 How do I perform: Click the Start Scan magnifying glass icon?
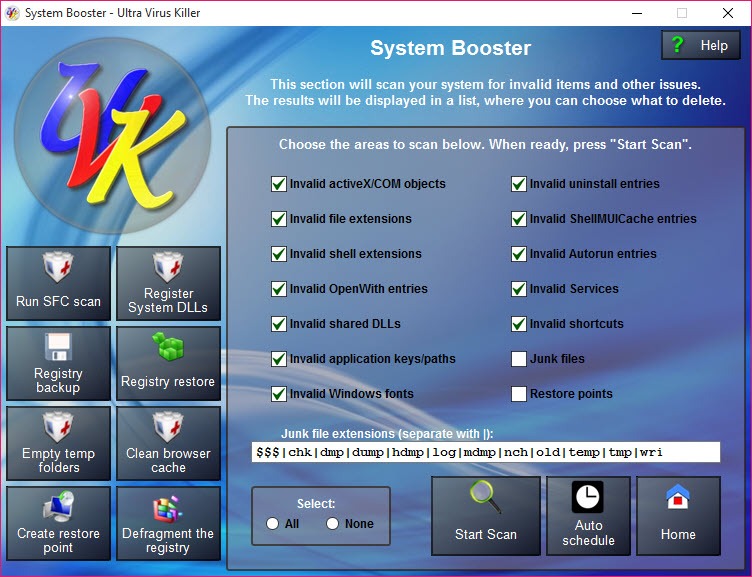pos(485,496)
